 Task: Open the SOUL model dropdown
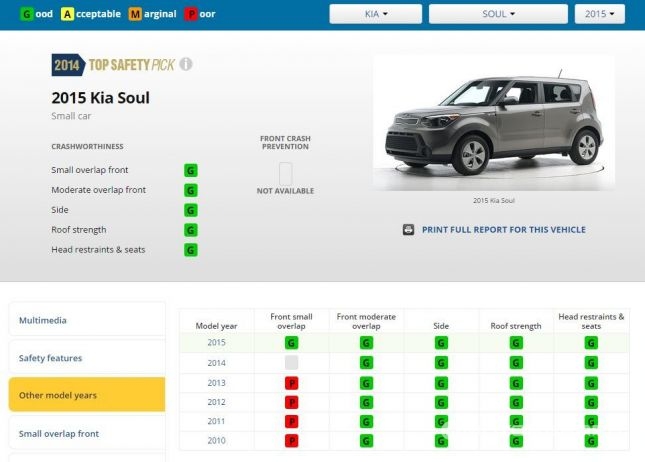click(497, 14)
